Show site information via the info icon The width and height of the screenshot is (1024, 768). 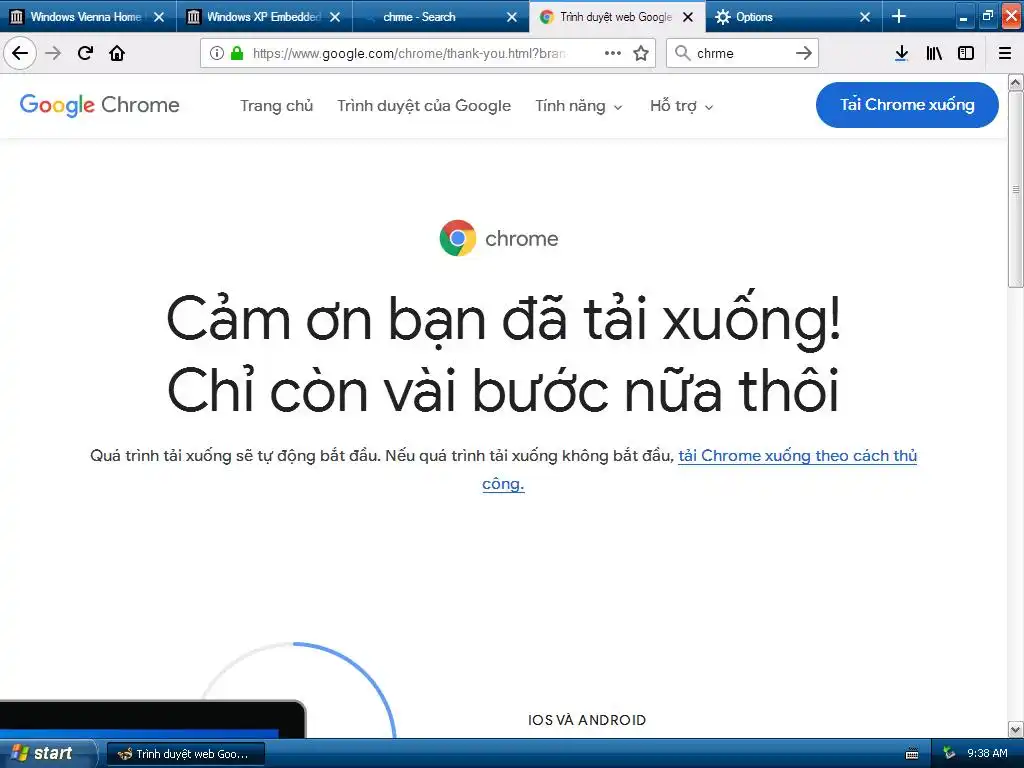[x=217, y=53]
